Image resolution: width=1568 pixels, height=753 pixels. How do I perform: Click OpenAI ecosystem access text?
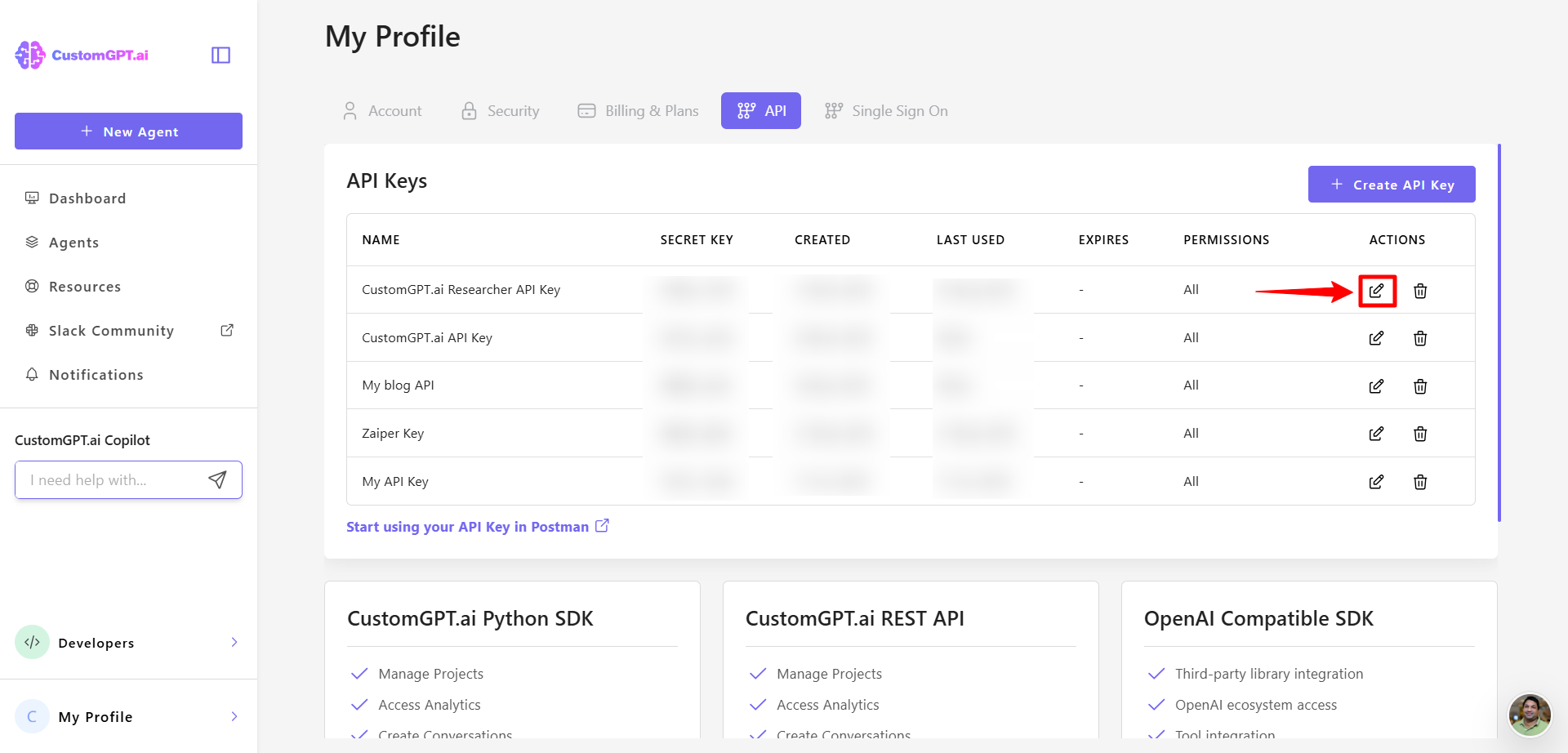pyautogui.click(x=1256, y=705)
